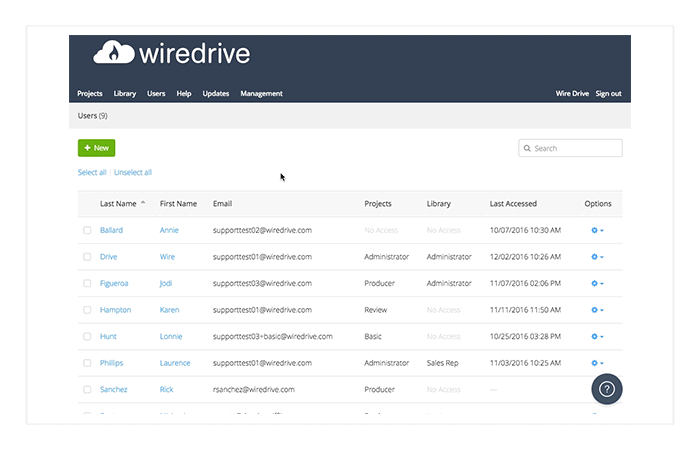Open gear options for Hampton row
The height and width of the screenshot is (450, 700).
click(597, 310)
